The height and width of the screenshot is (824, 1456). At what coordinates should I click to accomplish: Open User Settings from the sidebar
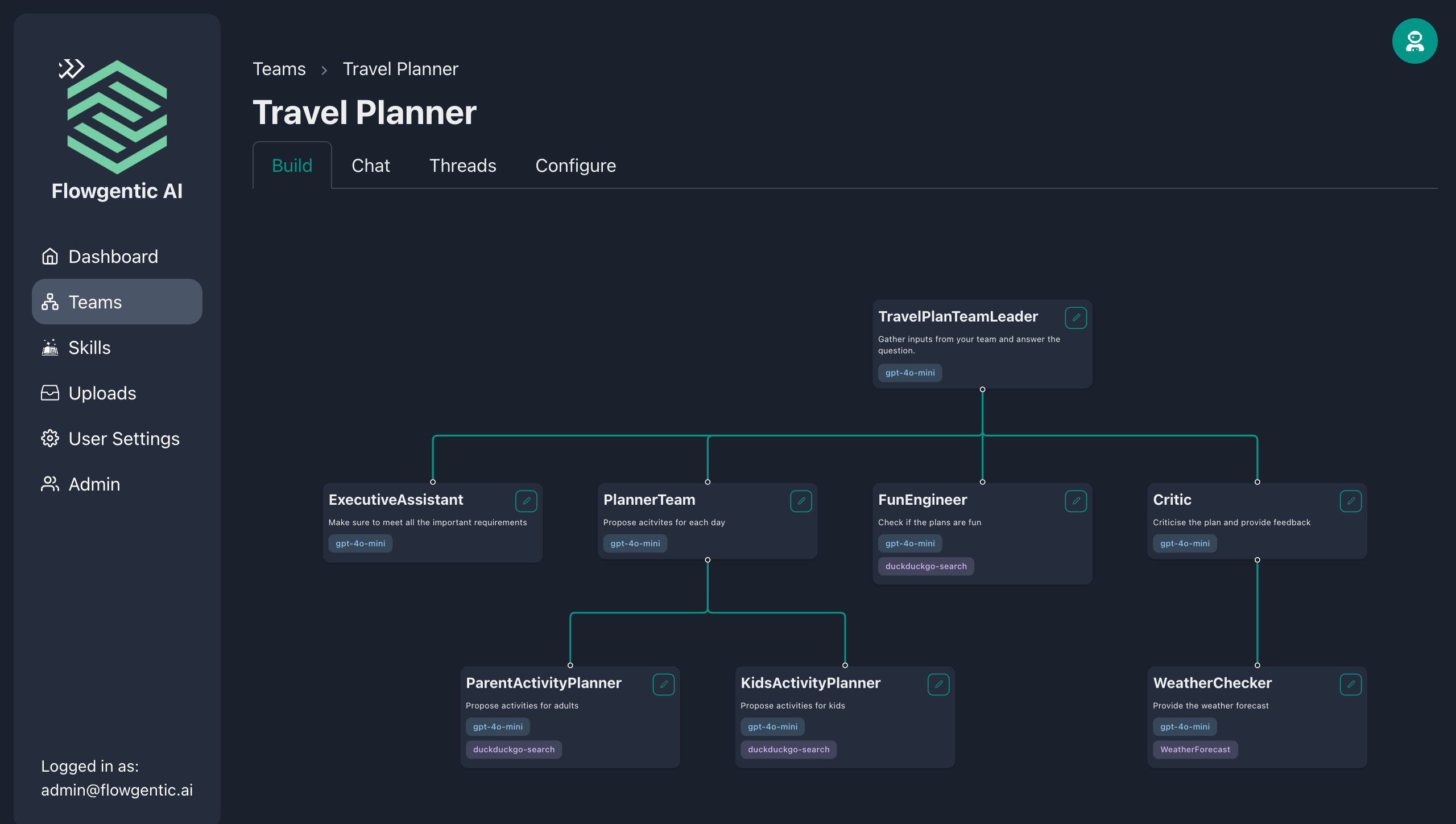pos(117,439)
